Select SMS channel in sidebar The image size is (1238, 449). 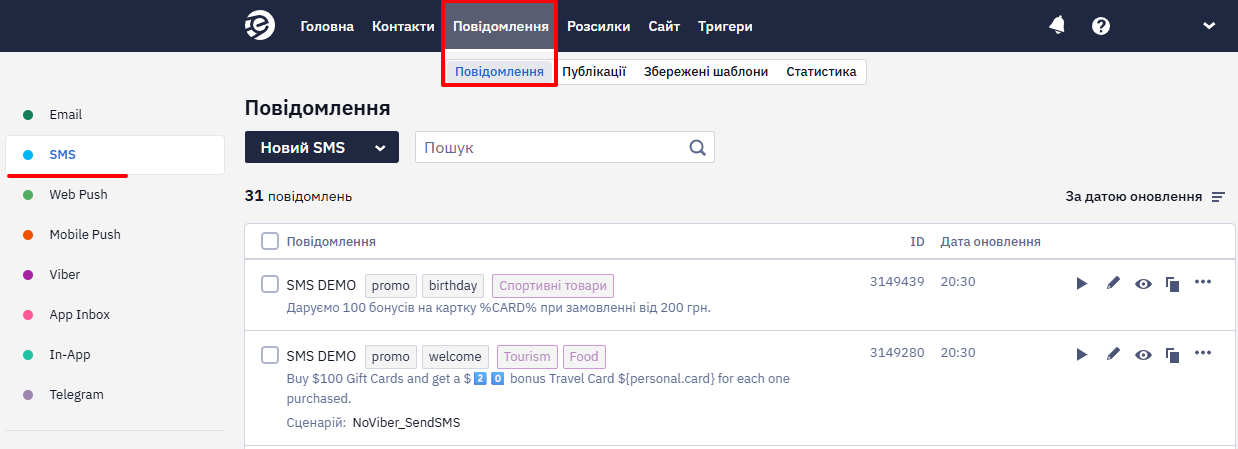tap(114, 155)
